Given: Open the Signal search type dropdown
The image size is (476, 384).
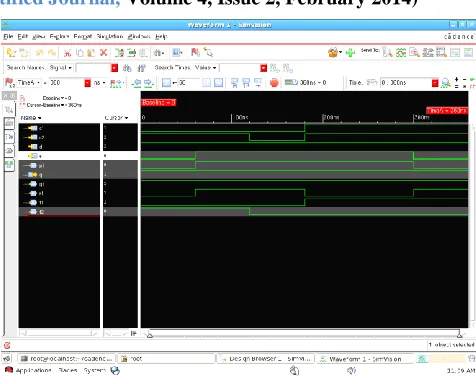Looking at the screenshot, I should pyautogui.click(x=60, y=68).
